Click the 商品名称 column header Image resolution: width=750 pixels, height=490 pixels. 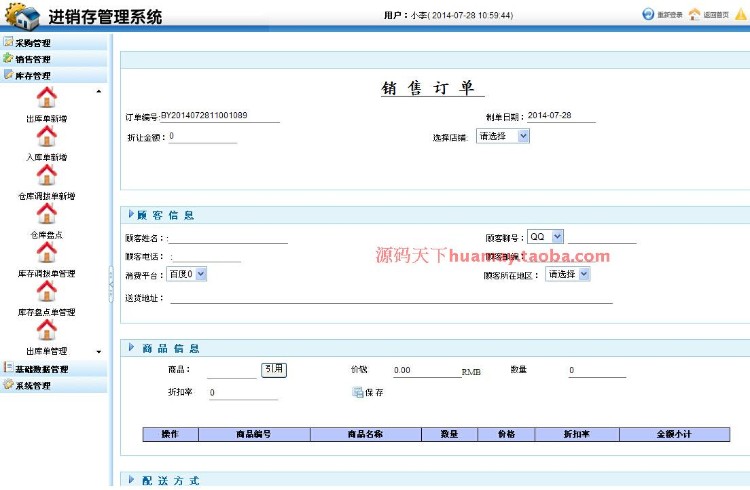click(x=366, y=434)
